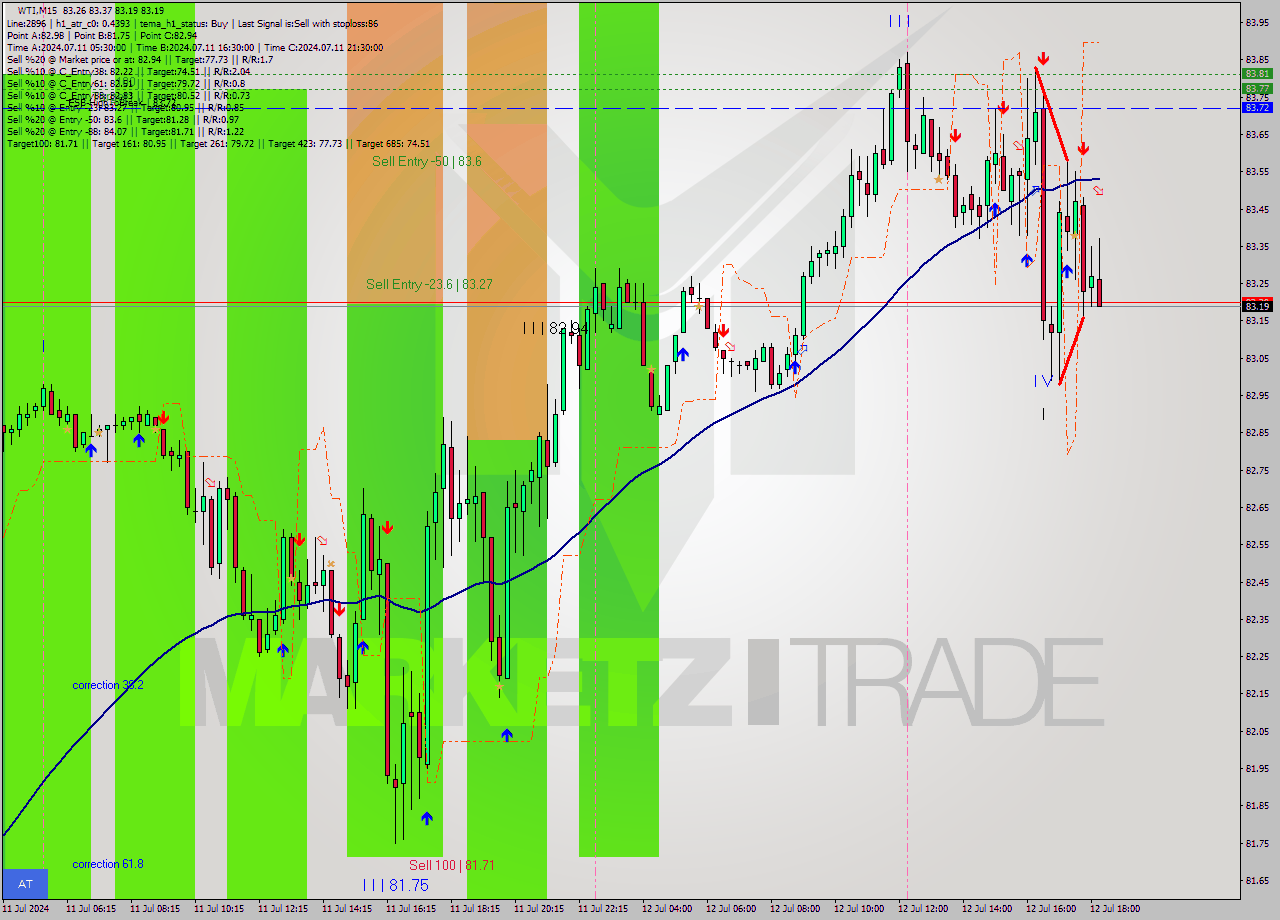The width and height of the screenshot is (1280, 920).
Task: Click the '11 Jul 18:15' time axis label
Action: coord(475,909)
